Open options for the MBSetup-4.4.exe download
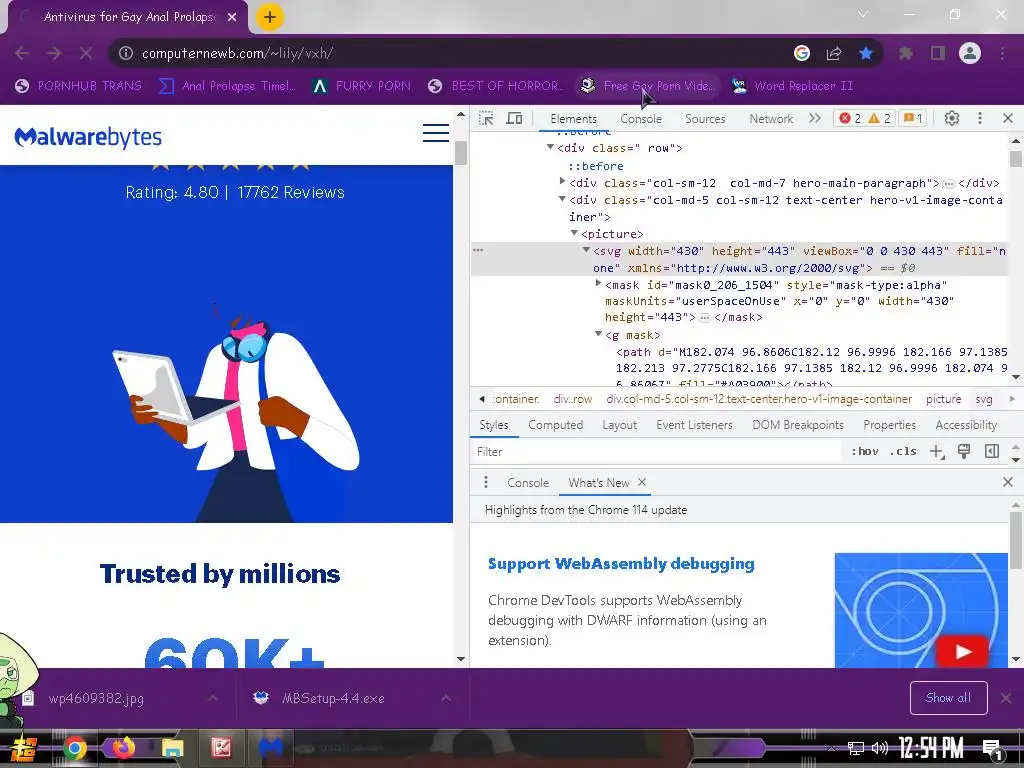 click(x=446, y=698)
